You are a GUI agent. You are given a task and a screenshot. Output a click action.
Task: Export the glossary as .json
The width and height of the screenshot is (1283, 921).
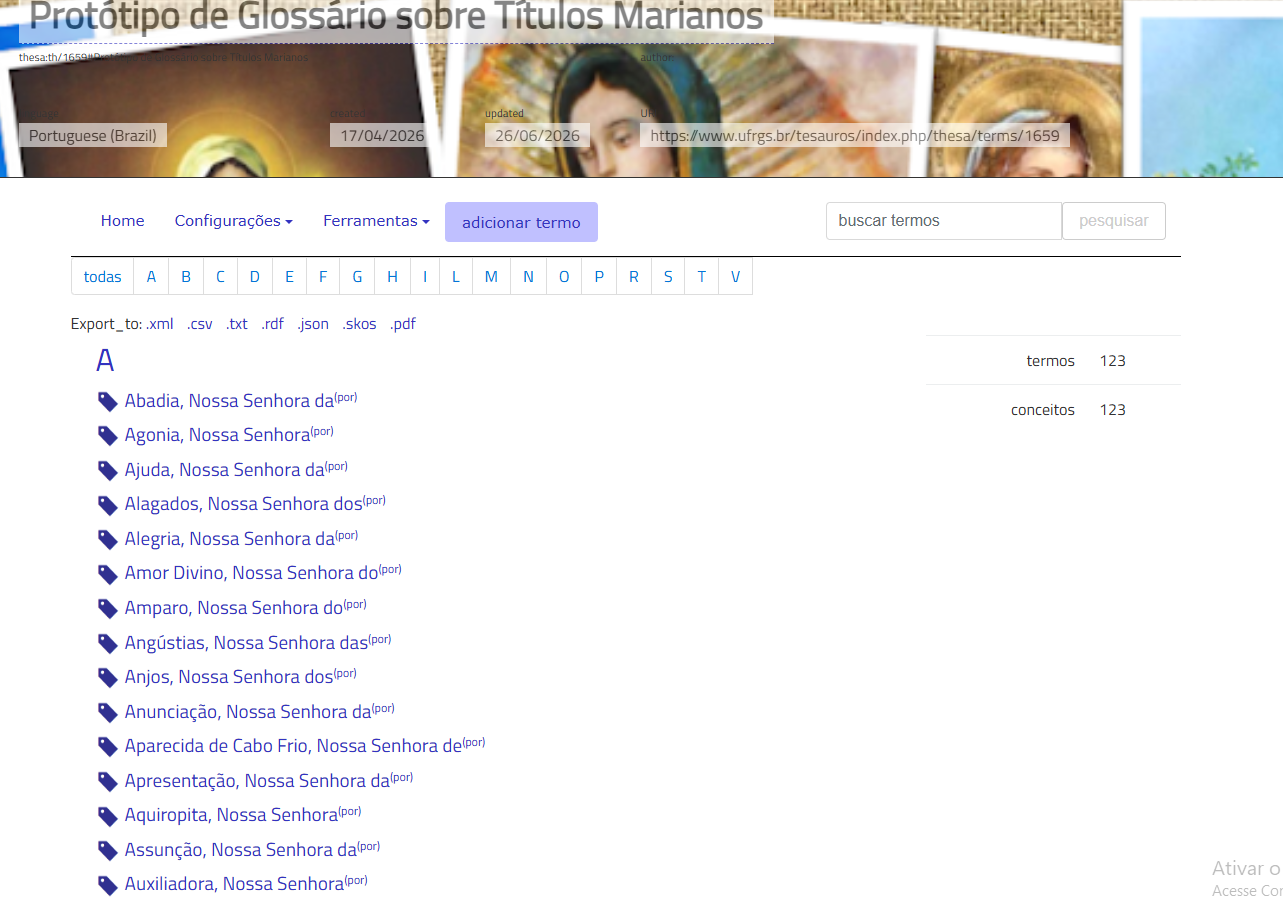(313, 324)
